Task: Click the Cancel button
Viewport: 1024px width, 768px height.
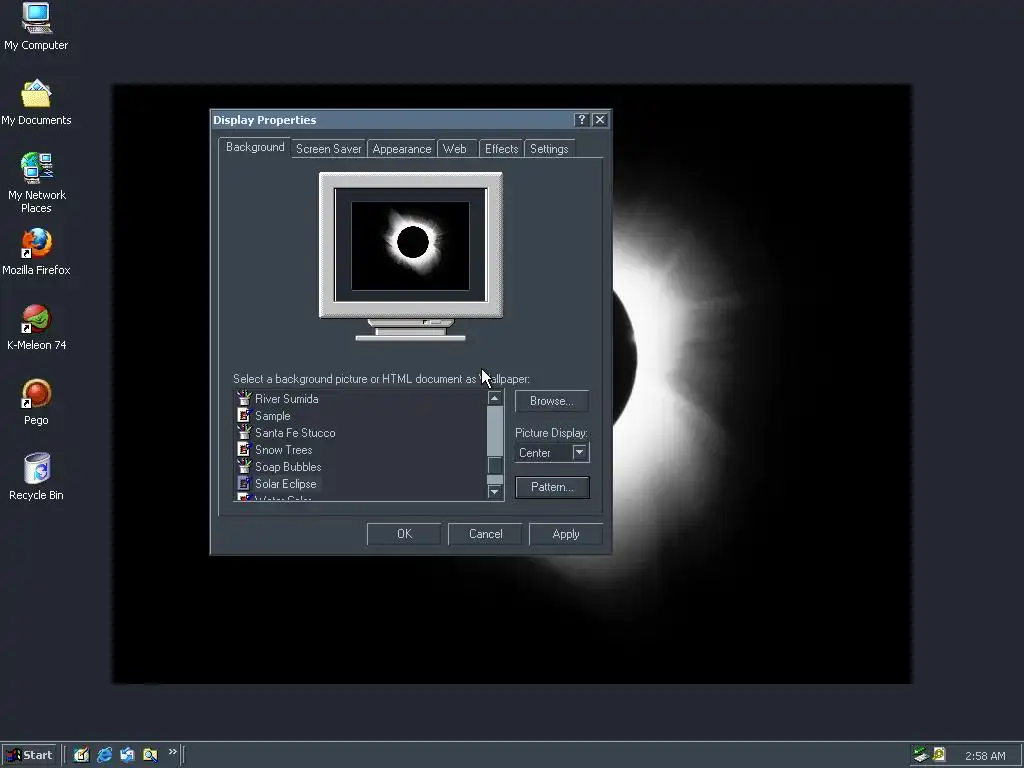Action: tap(485, 534)
